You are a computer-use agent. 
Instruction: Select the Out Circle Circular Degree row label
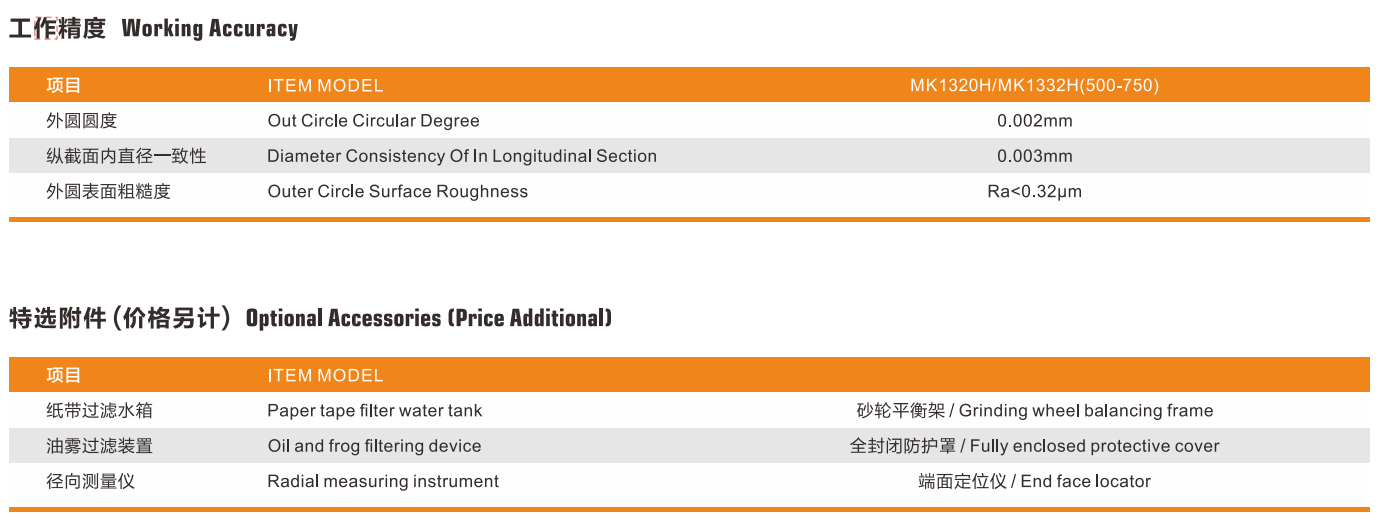(373, 121)
